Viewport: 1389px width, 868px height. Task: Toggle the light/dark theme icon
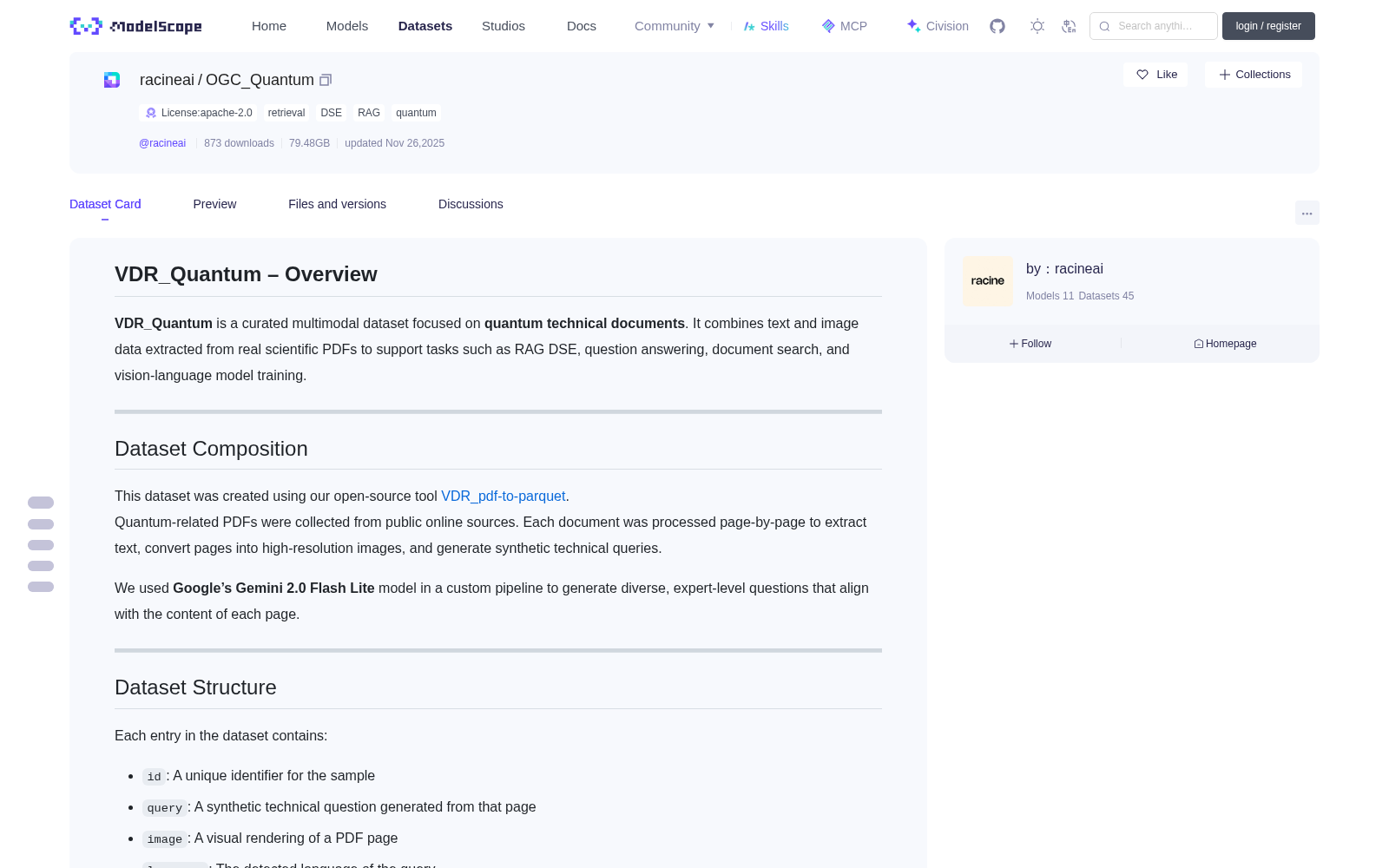[1037, 26]
